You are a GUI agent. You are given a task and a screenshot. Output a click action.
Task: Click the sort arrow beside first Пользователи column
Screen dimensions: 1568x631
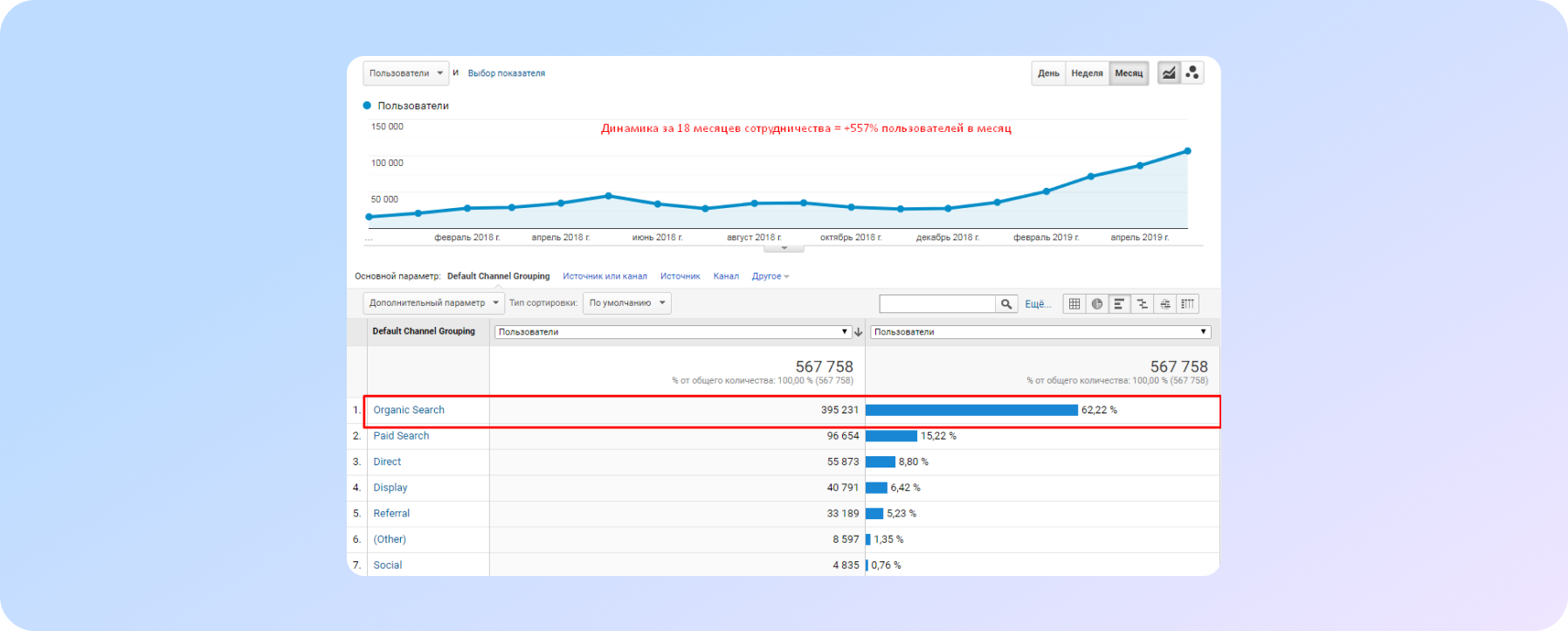[x=859, y=332]
